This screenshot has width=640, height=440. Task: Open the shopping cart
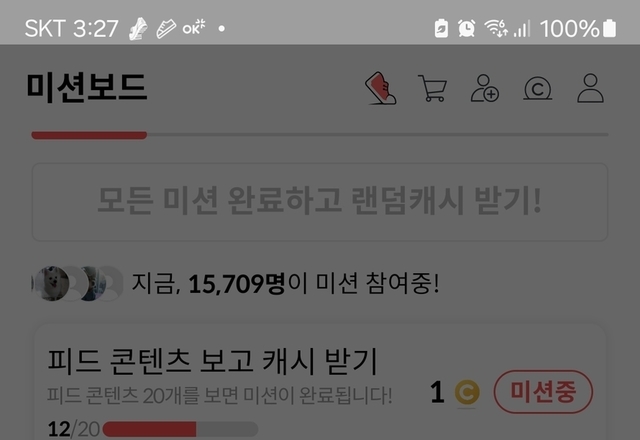coord(433,88)
